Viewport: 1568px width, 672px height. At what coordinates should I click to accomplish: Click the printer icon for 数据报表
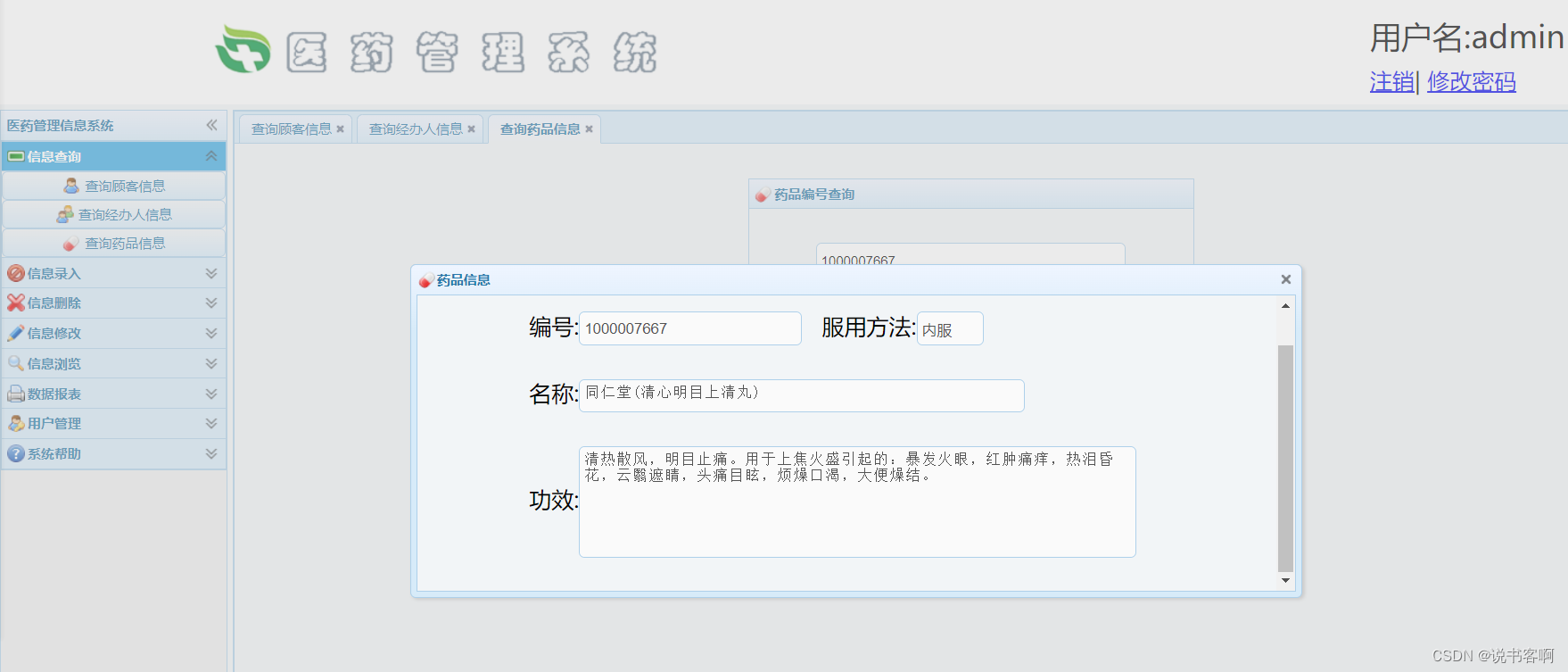click(x=16, y=394)
